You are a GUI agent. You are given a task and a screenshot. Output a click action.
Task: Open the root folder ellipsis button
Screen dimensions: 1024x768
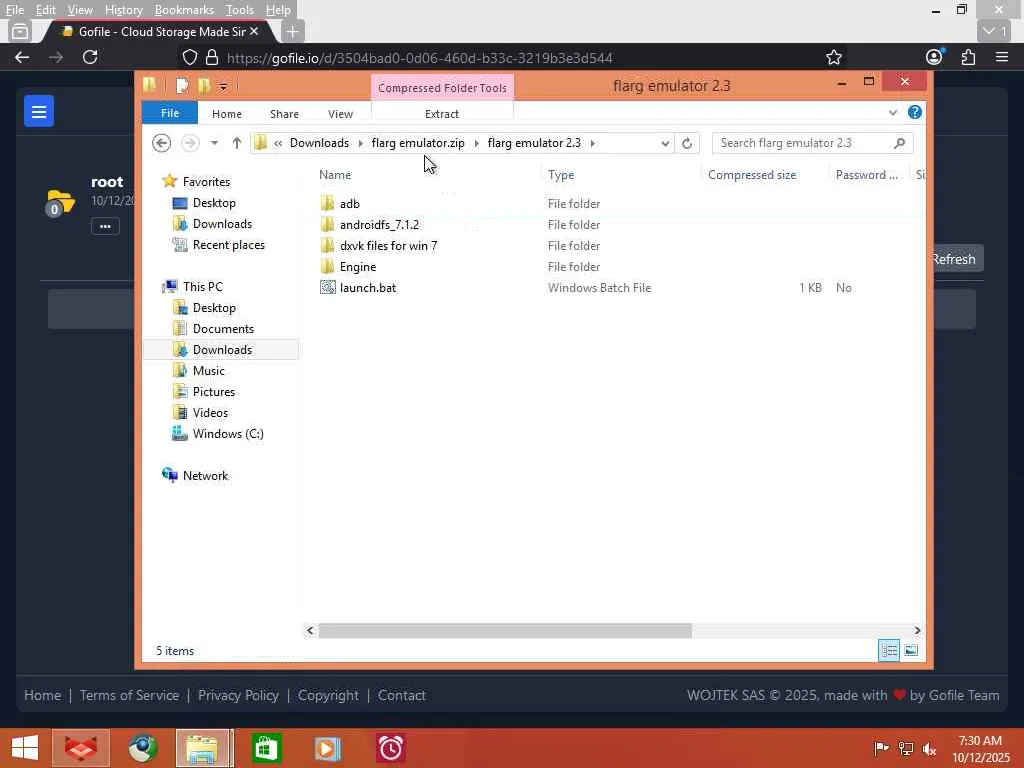coord(105,227)
